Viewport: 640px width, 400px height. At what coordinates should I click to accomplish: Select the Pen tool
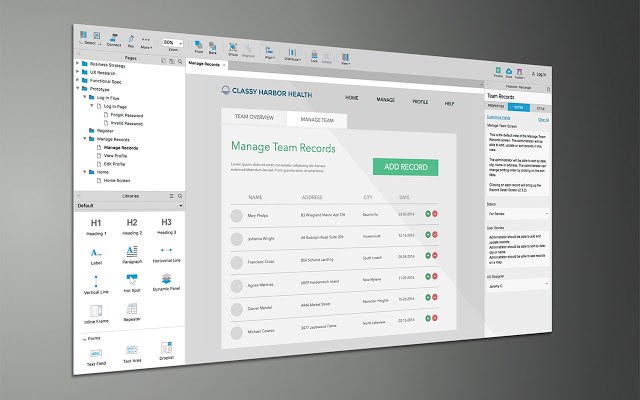point(131,41)
